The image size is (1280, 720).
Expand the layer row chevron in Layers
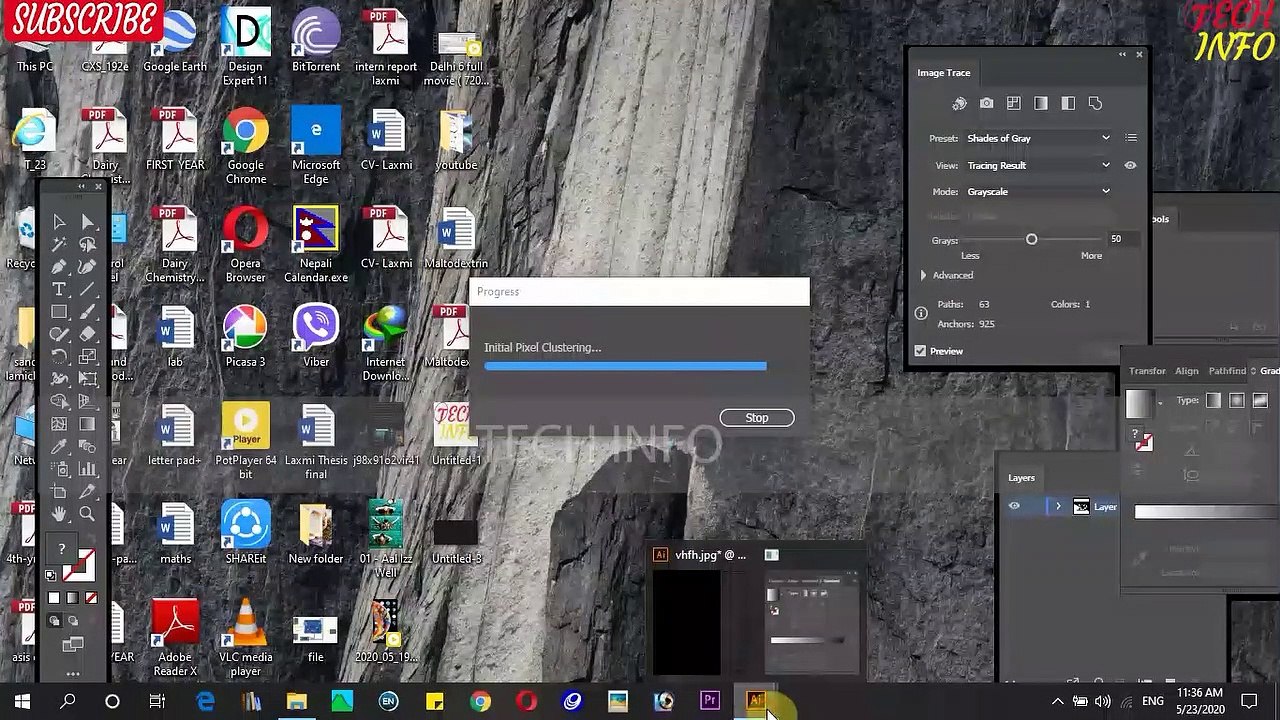tap(1058, 507)
